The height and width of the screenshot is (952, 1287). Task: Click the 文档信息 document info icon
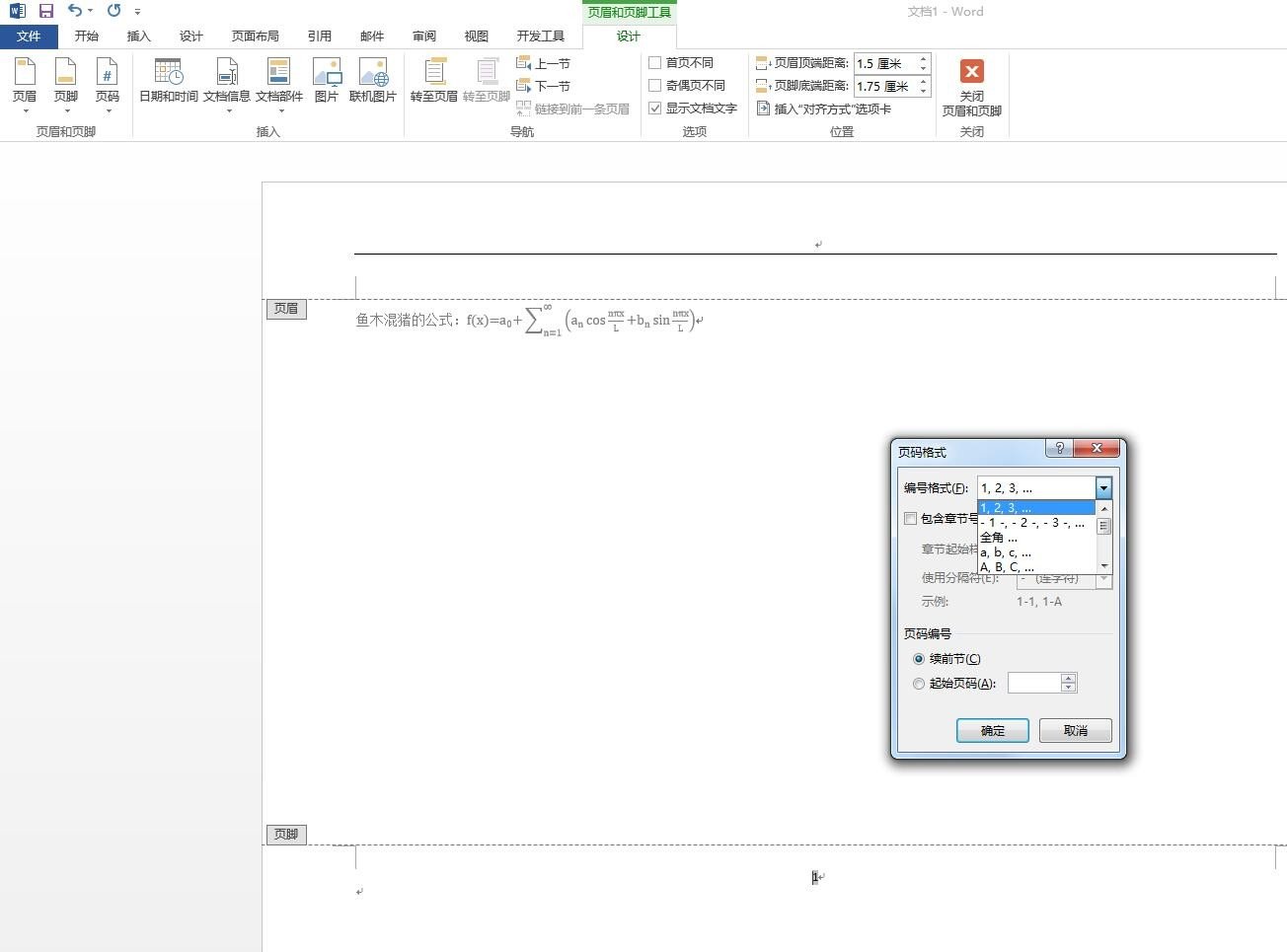(x=227, y=79)
